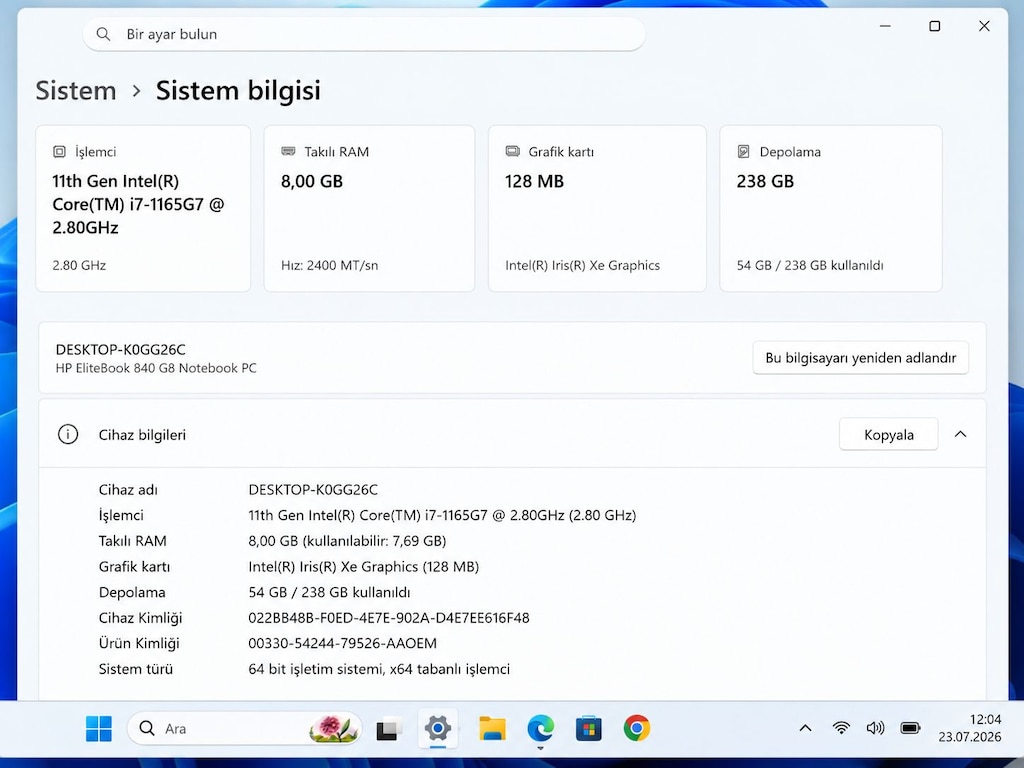Select the '8,00 GB' RAM value in card
1024x768 pixels.
pos(312,182)
